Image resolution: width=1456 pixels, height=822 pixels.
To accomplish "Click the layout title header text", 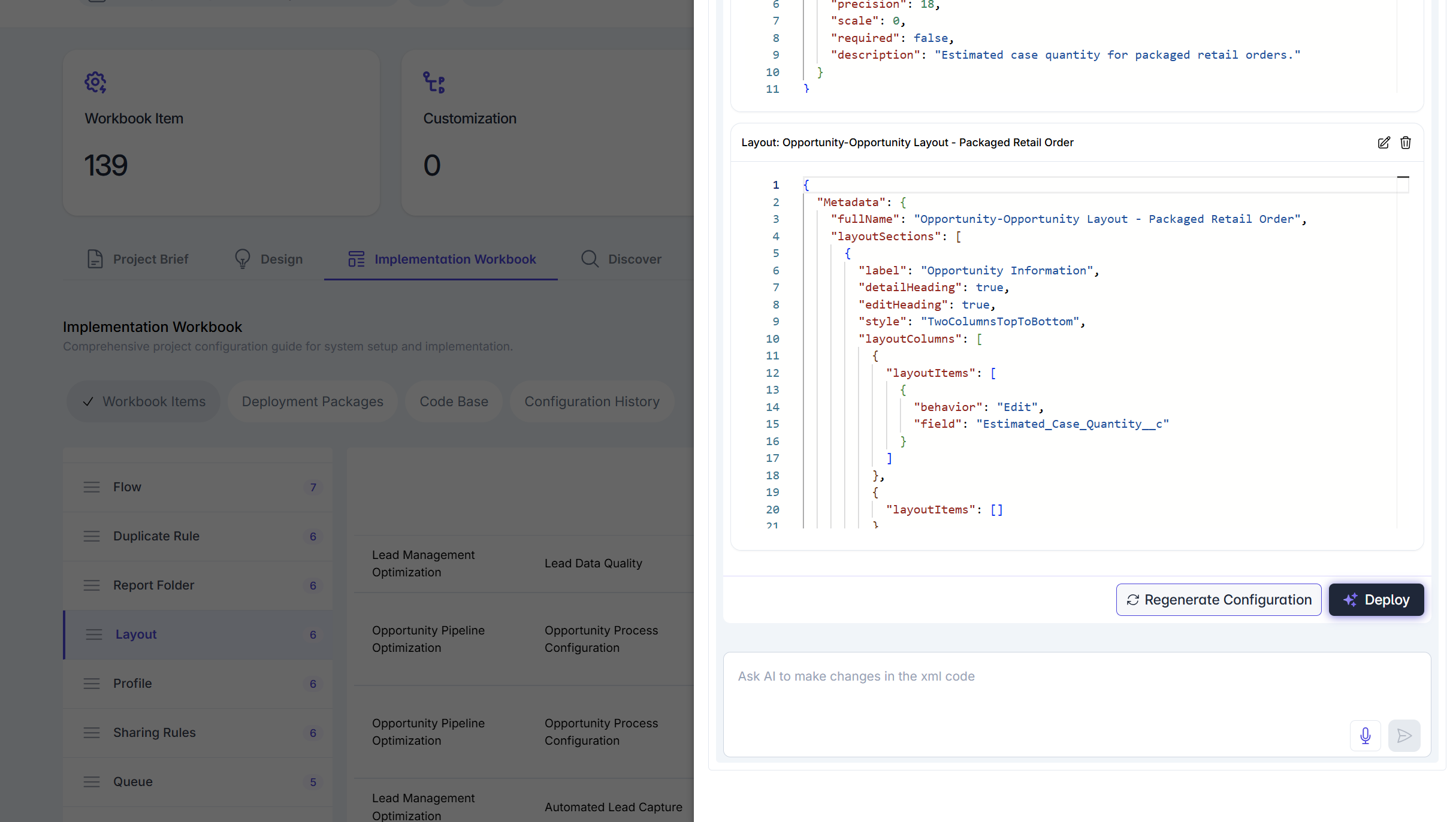I will [x=907, y=143].
